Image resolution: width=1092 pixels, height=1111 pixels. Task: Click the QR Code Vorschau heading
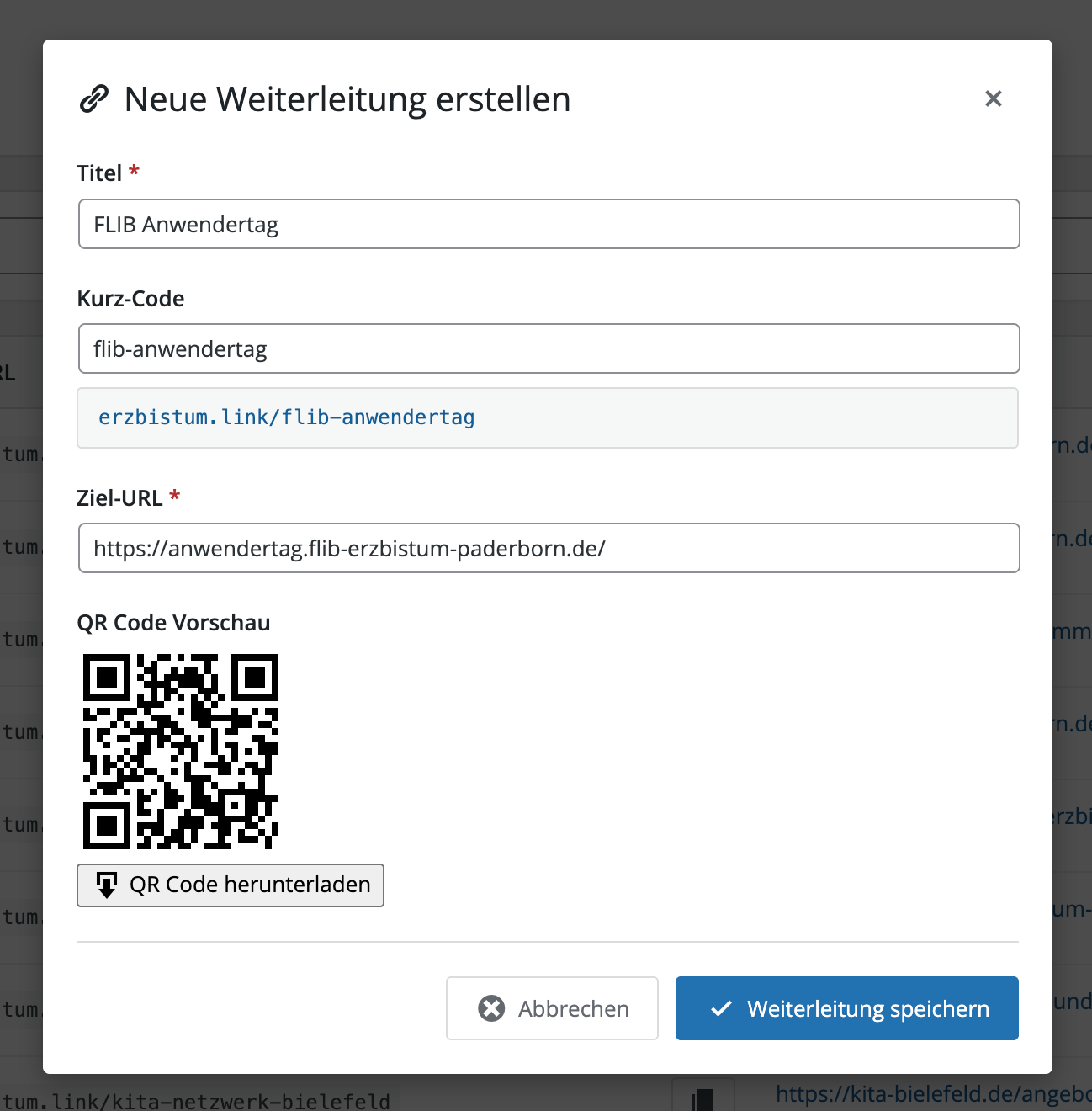[x=173, y=623]
